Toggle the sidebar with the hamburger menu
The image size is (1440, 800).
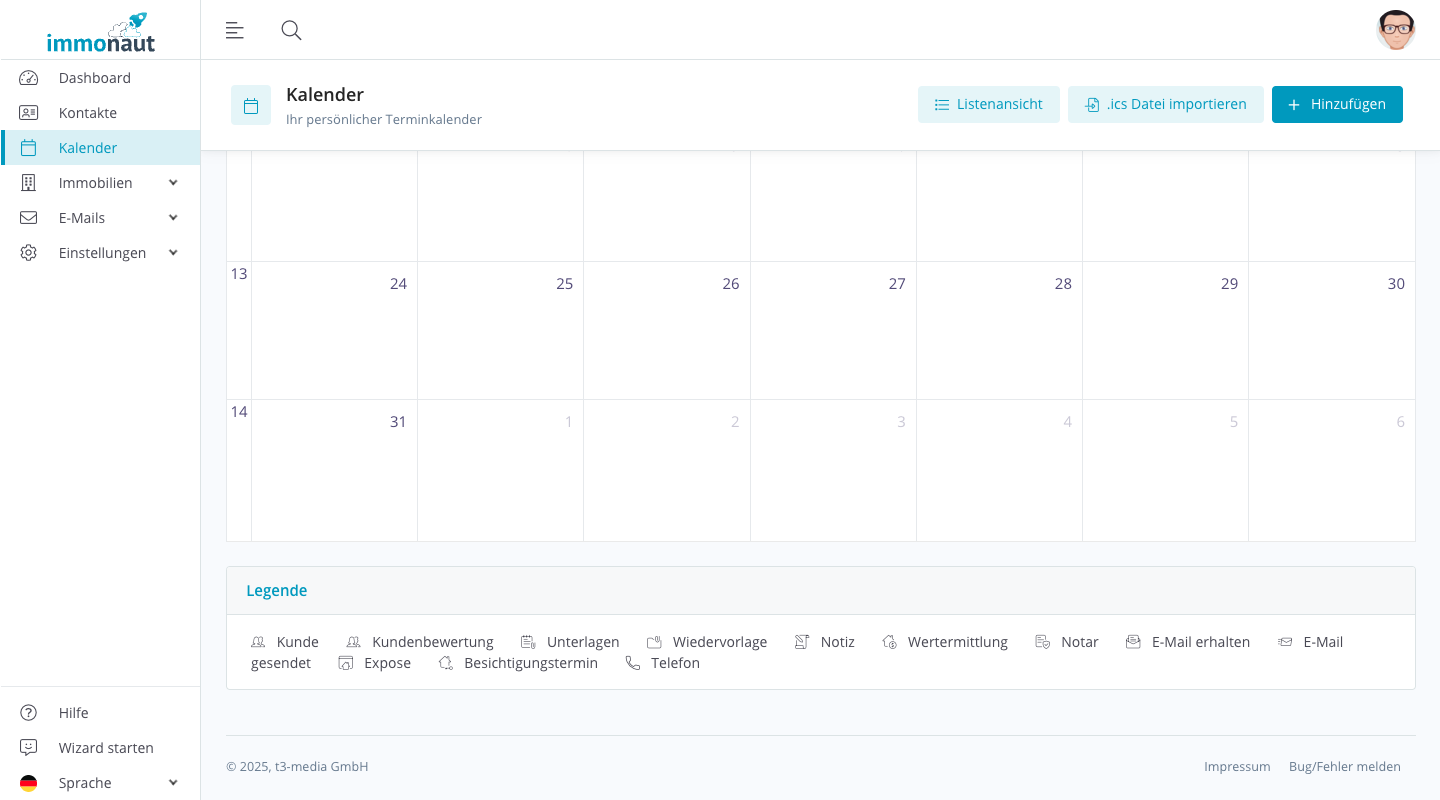pyautogui.click(x=234, y=30)
